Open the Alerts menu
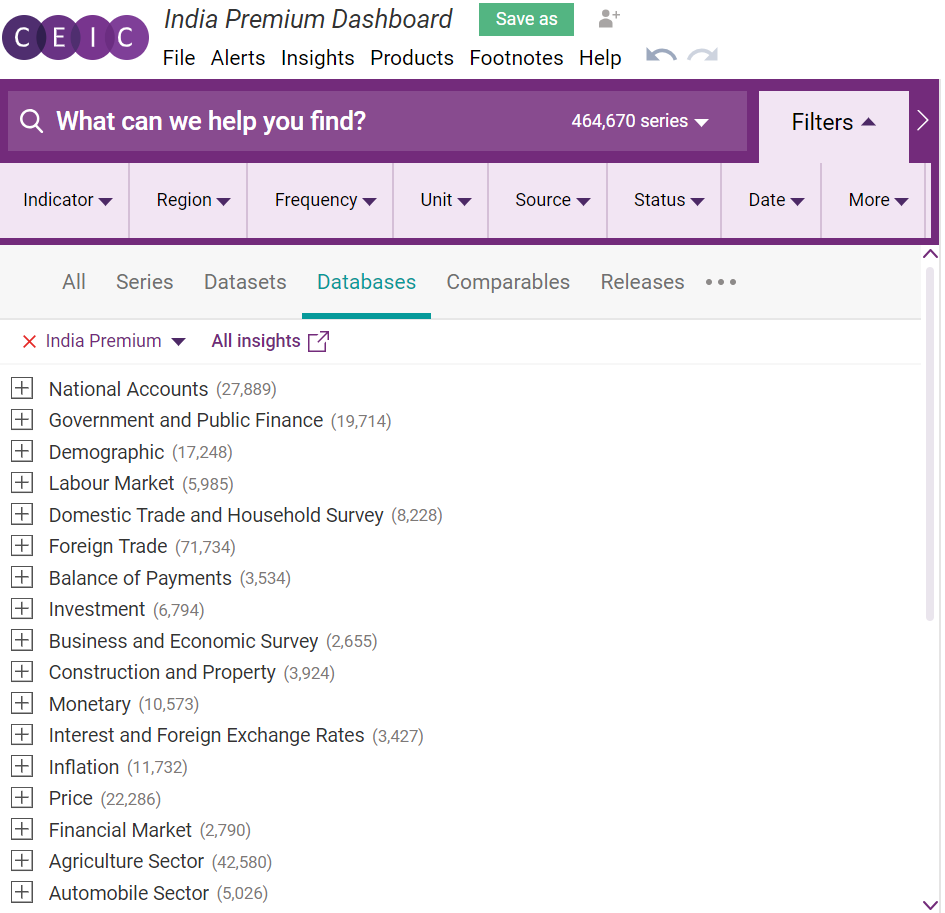 click(238, 58)
